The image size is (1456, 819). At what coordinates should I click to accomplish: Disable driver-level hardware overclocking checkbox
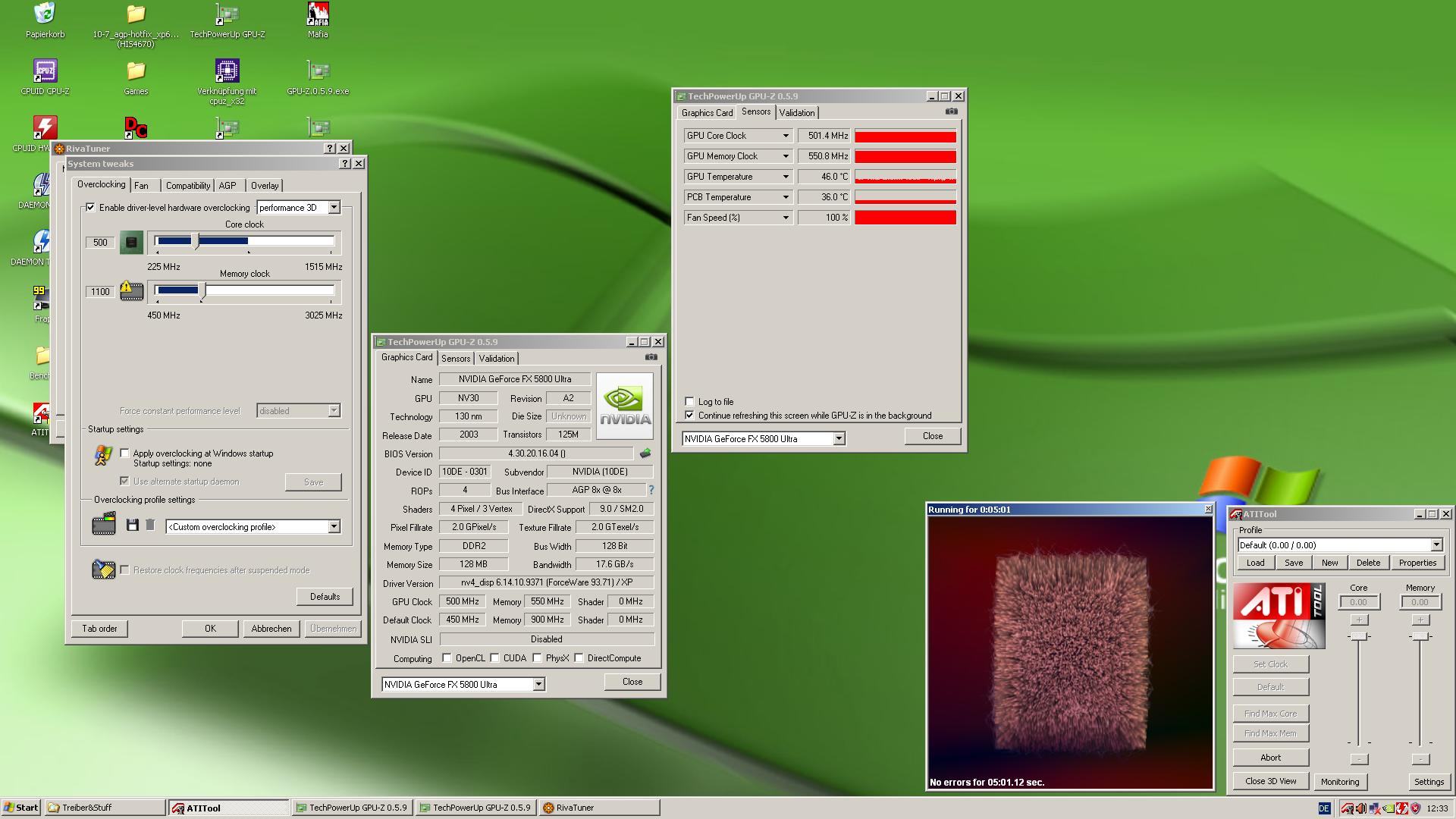point(91,207)
